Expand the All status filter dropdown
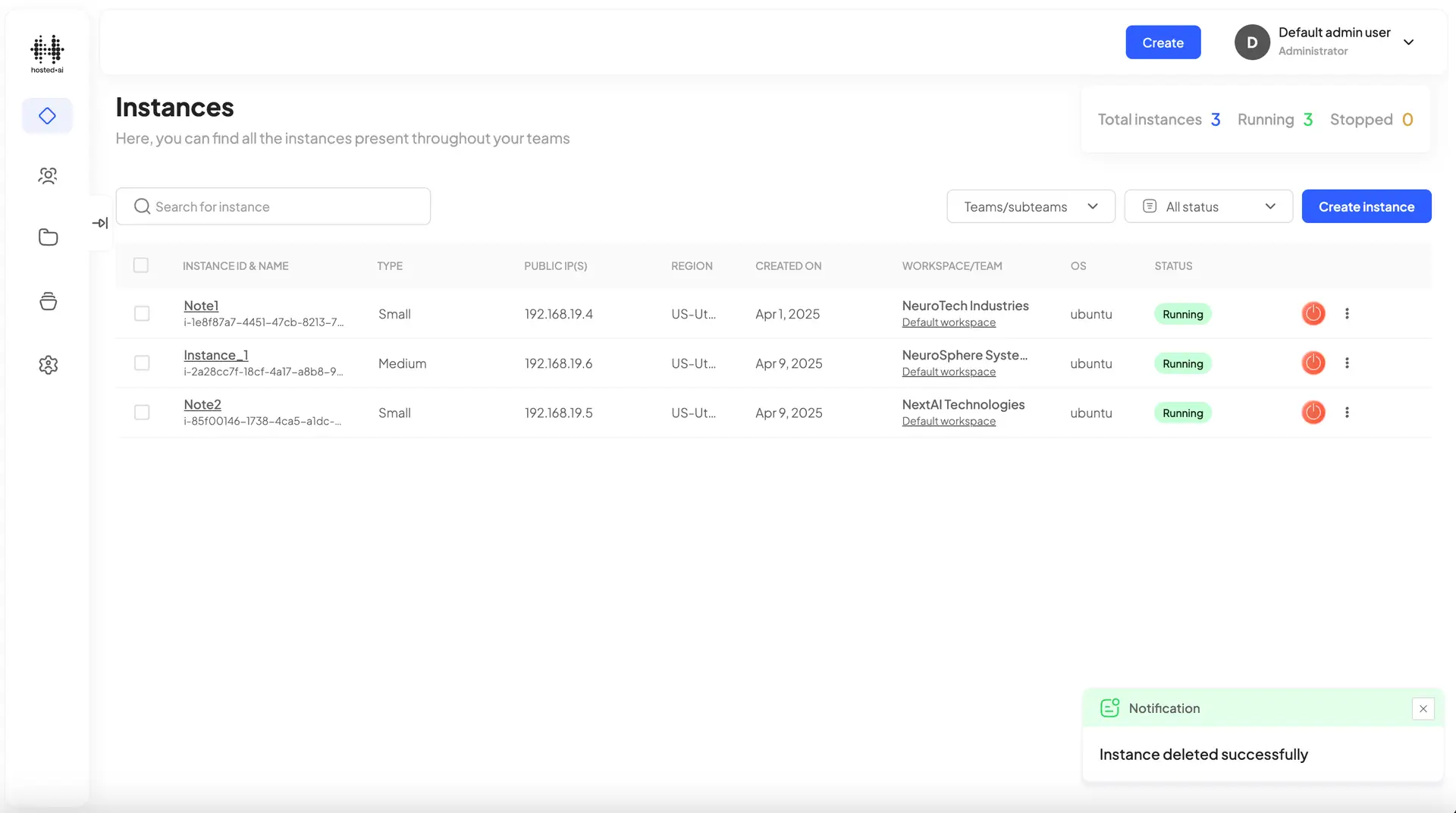 tap(1208, 206)
